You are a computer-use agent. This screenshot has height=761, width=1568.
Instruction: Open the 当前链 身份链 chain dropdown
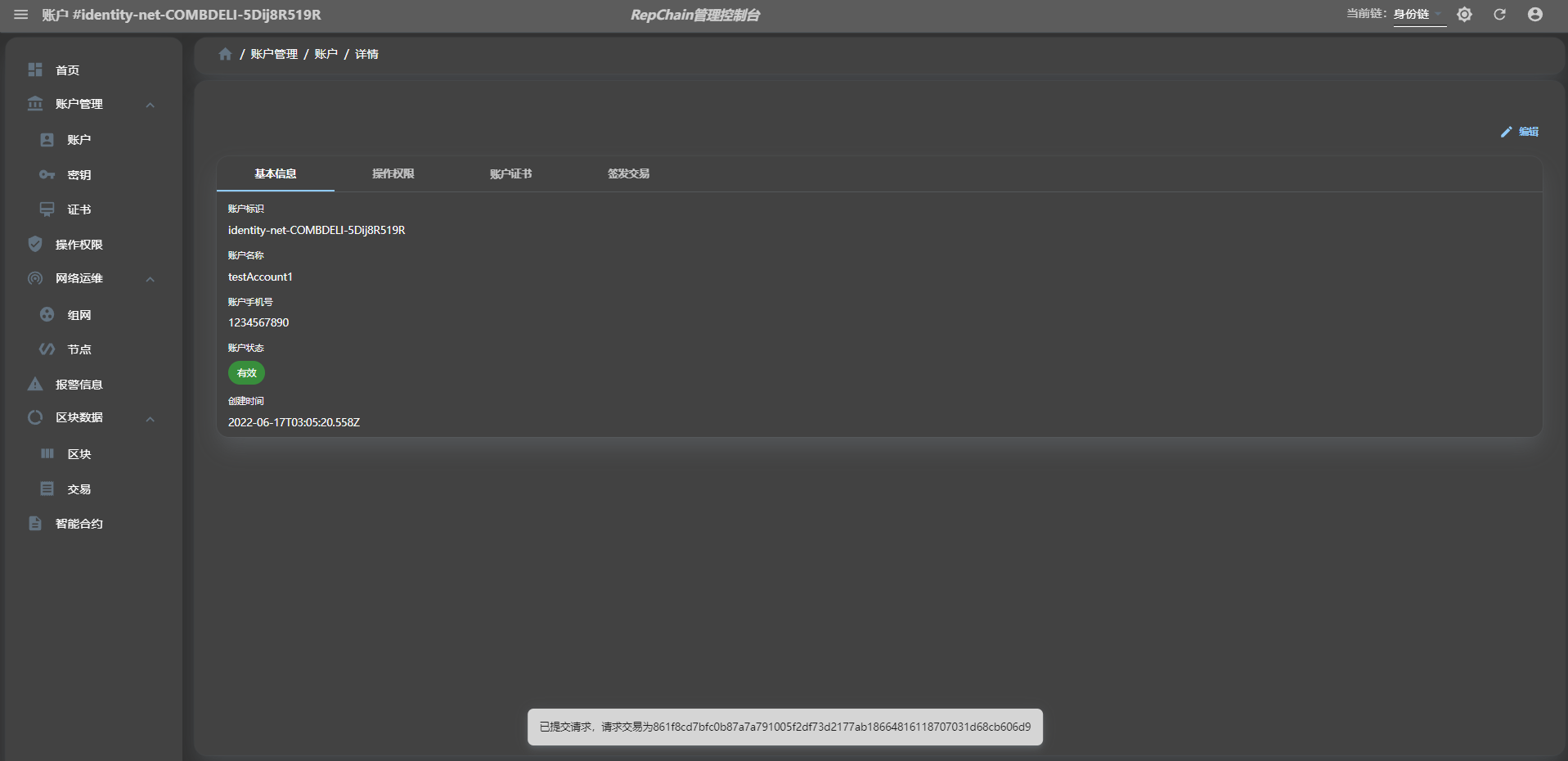pos(1419,15)
